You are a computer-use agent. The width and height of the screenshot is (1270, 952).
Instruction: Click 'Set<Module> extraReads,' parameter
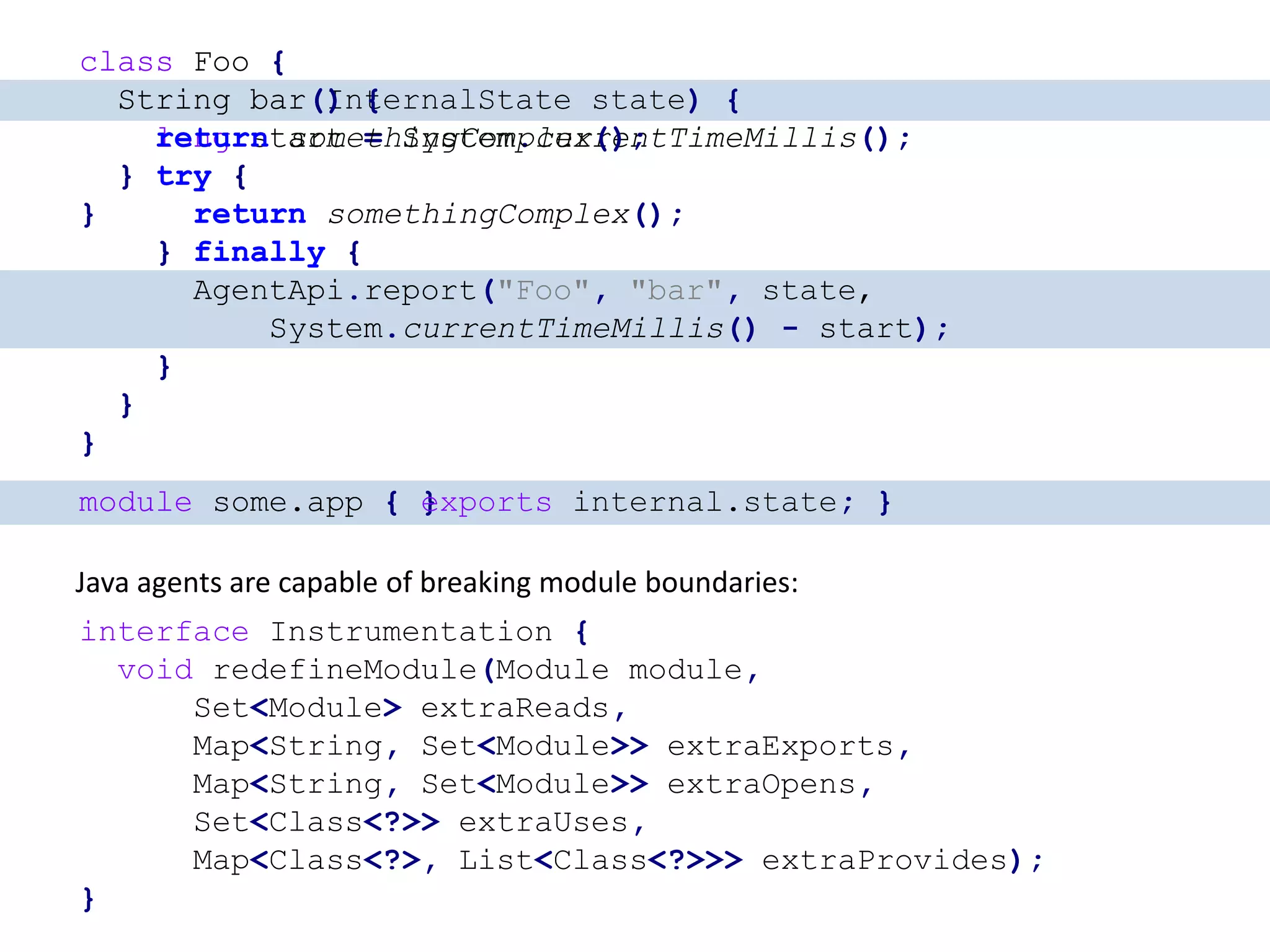coord(410,708)
